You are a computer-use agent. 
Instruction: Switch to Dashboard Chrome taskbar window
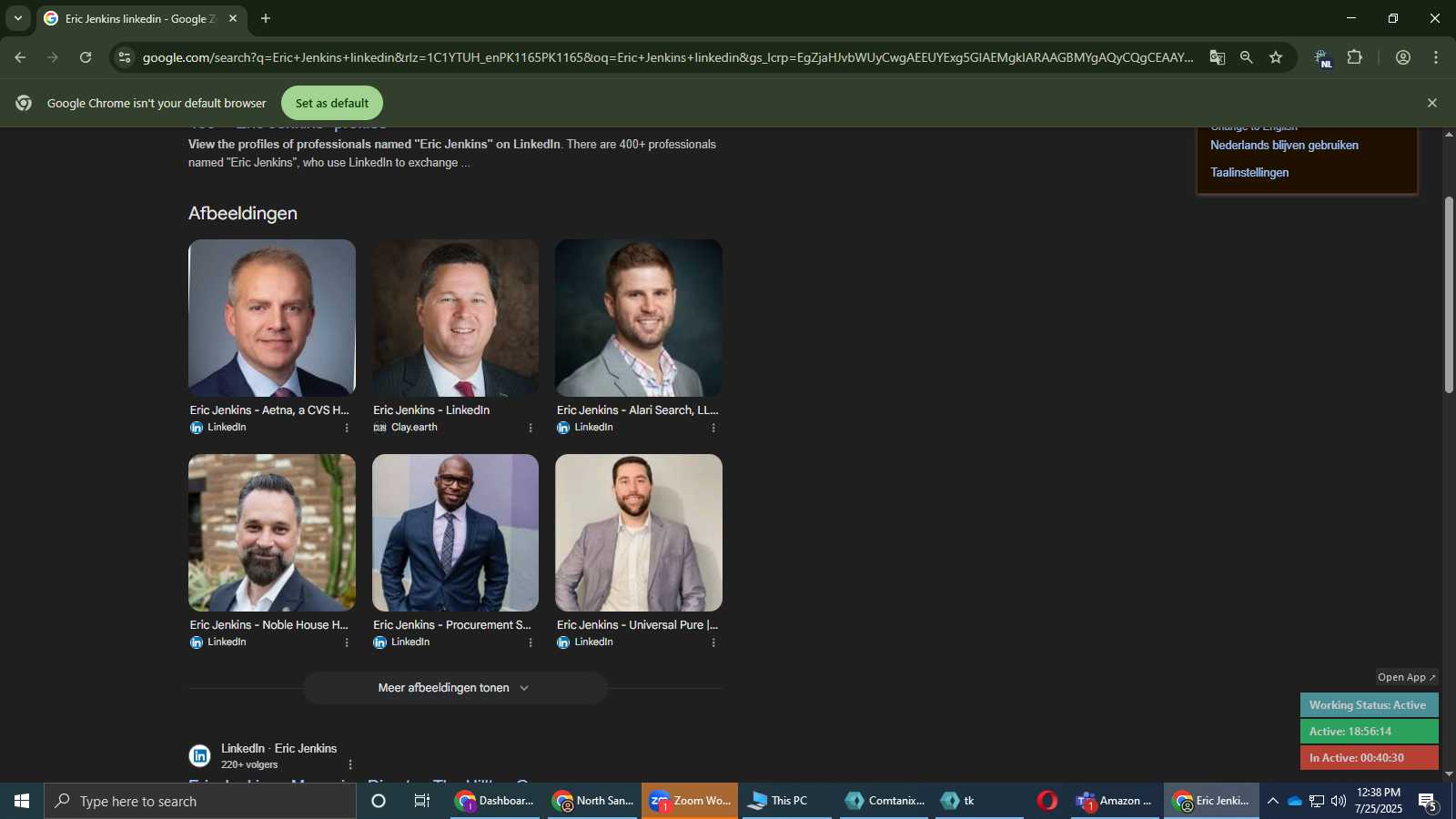pos(496,801)
